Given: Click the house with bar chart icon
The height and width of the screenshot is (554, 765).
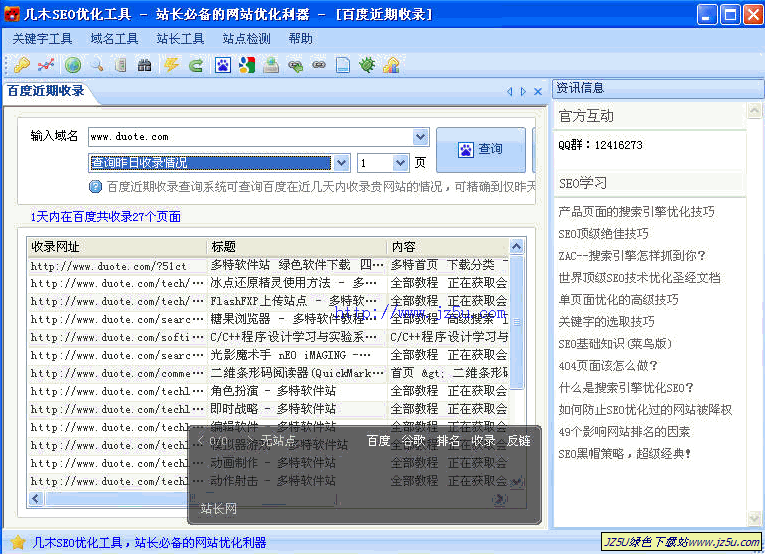Looking at the screenshot, I should click(391, 65).
